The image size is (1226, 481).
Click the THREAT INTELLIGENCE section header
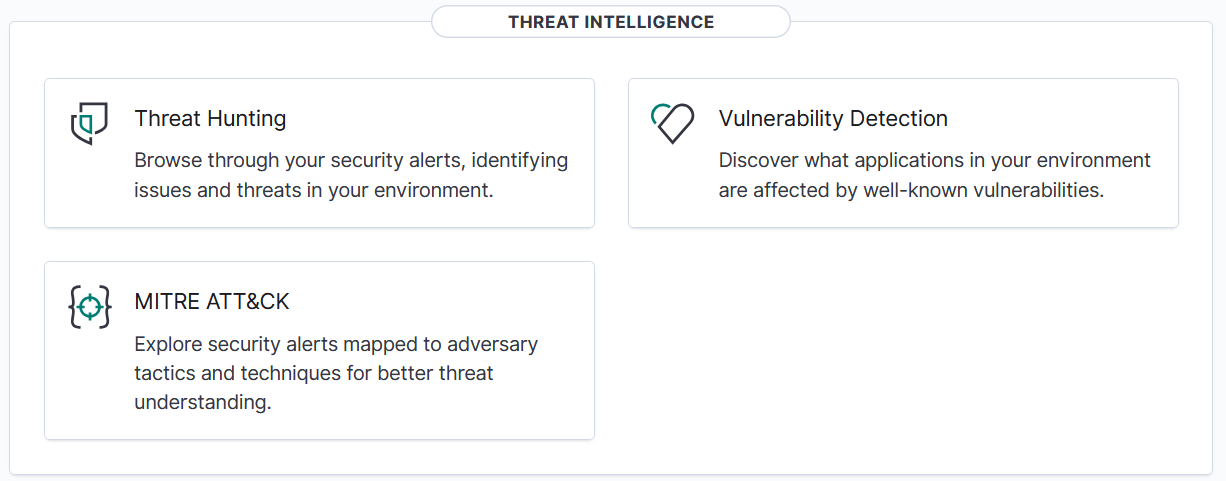[611, 22]
